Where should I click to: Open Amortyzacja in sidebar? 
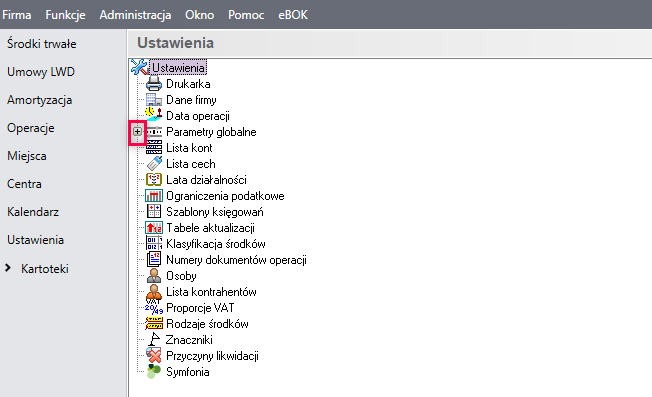click(x=40, y=100)
